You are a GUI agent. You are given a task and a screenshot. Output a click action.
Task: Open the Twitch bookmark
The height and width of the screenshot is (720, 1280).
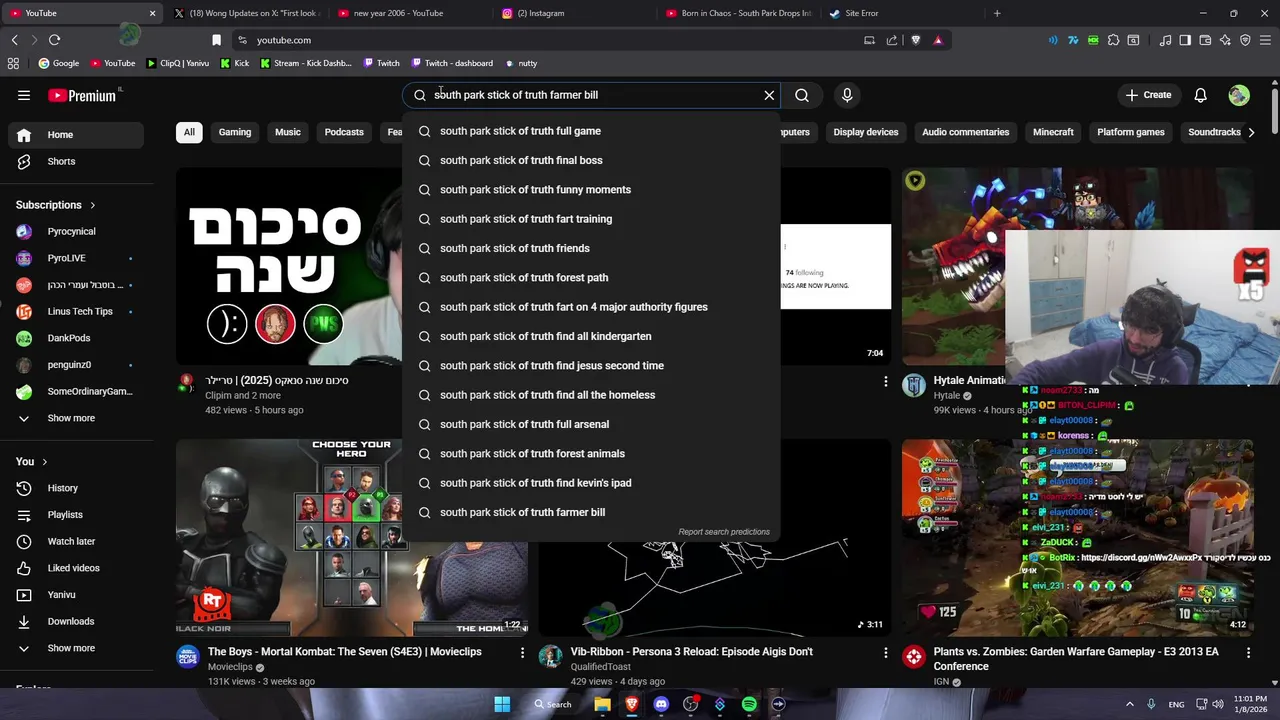[x=382, y=63]
